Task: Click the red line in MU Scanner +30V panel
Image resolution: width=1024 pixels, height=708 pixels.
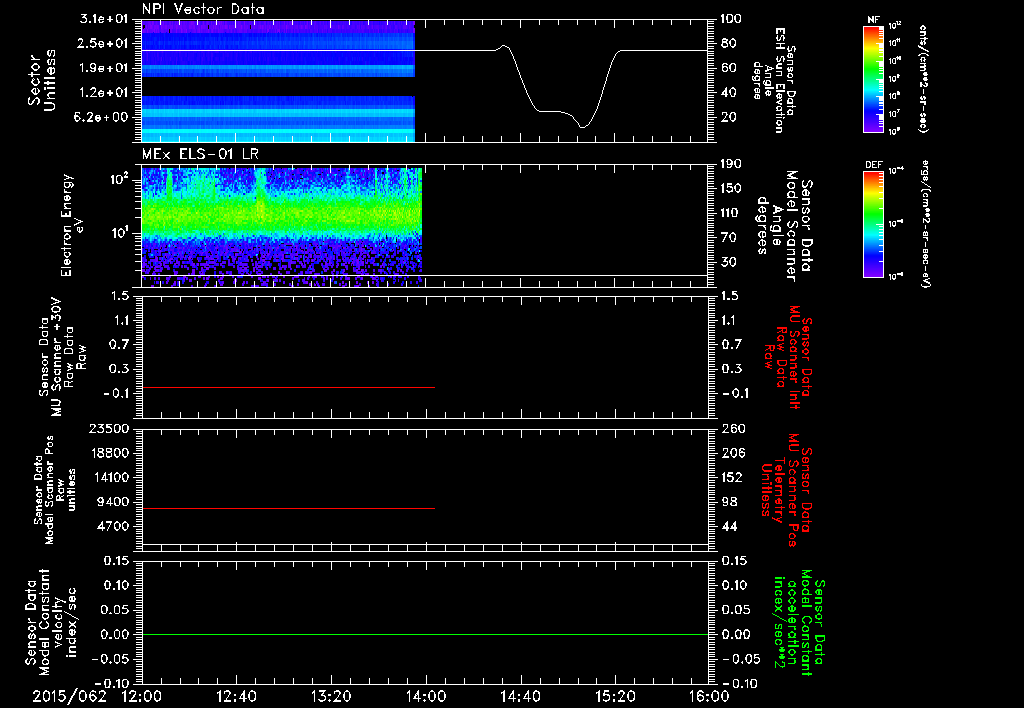Action: (288, 387)
